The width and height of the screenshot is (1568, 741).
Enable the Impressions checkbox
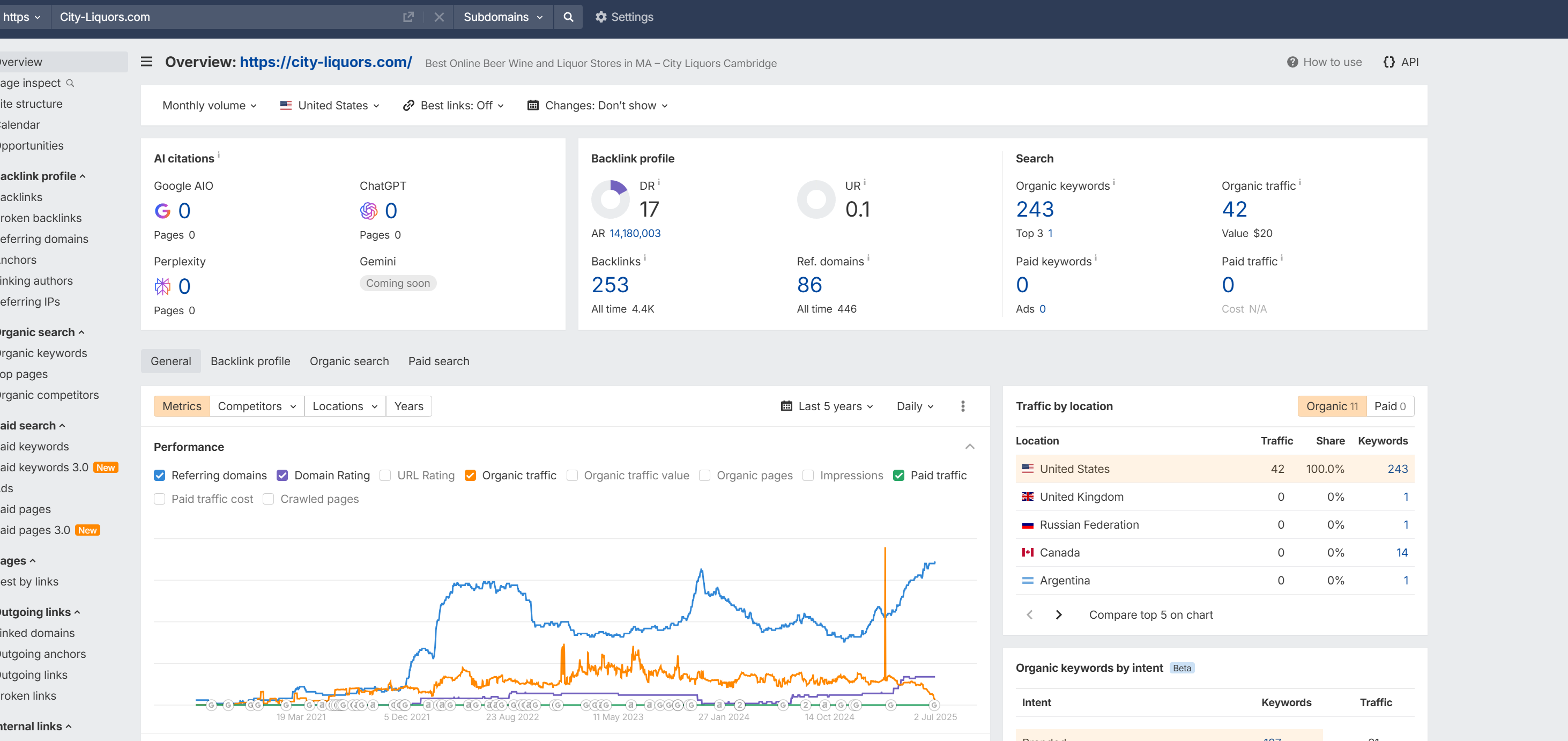(808, 476)
